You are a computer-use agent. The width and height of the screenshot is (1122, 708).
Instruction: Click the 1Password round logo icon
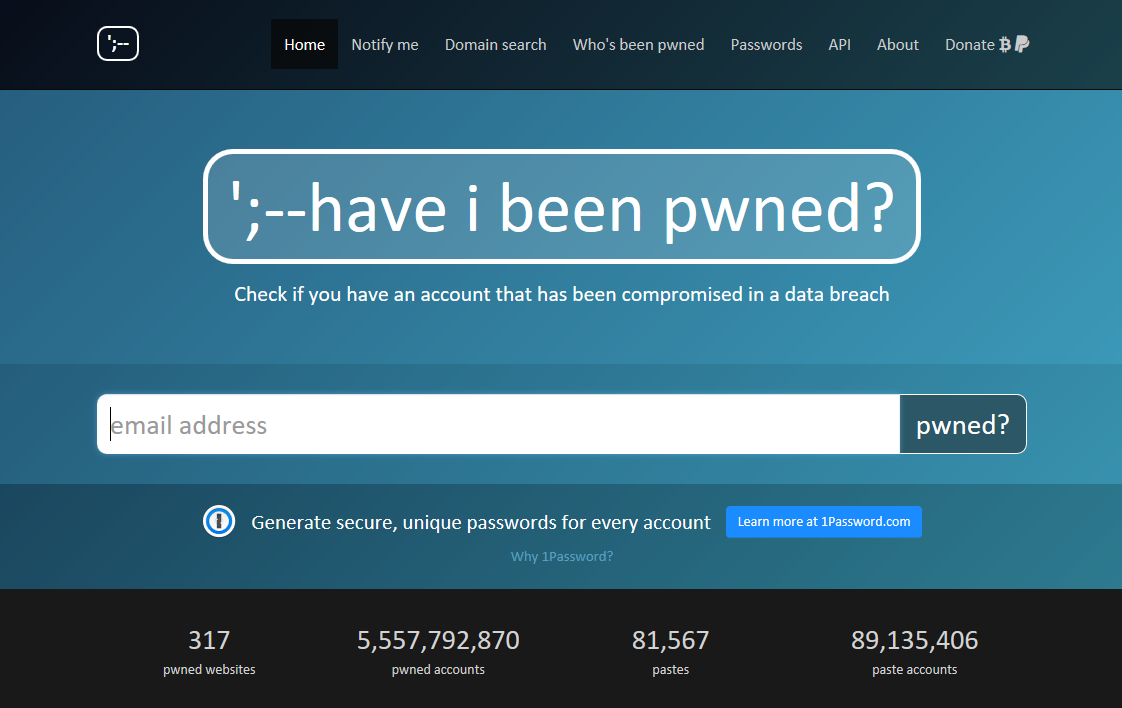pyautogui.click(x=219, y=522)
